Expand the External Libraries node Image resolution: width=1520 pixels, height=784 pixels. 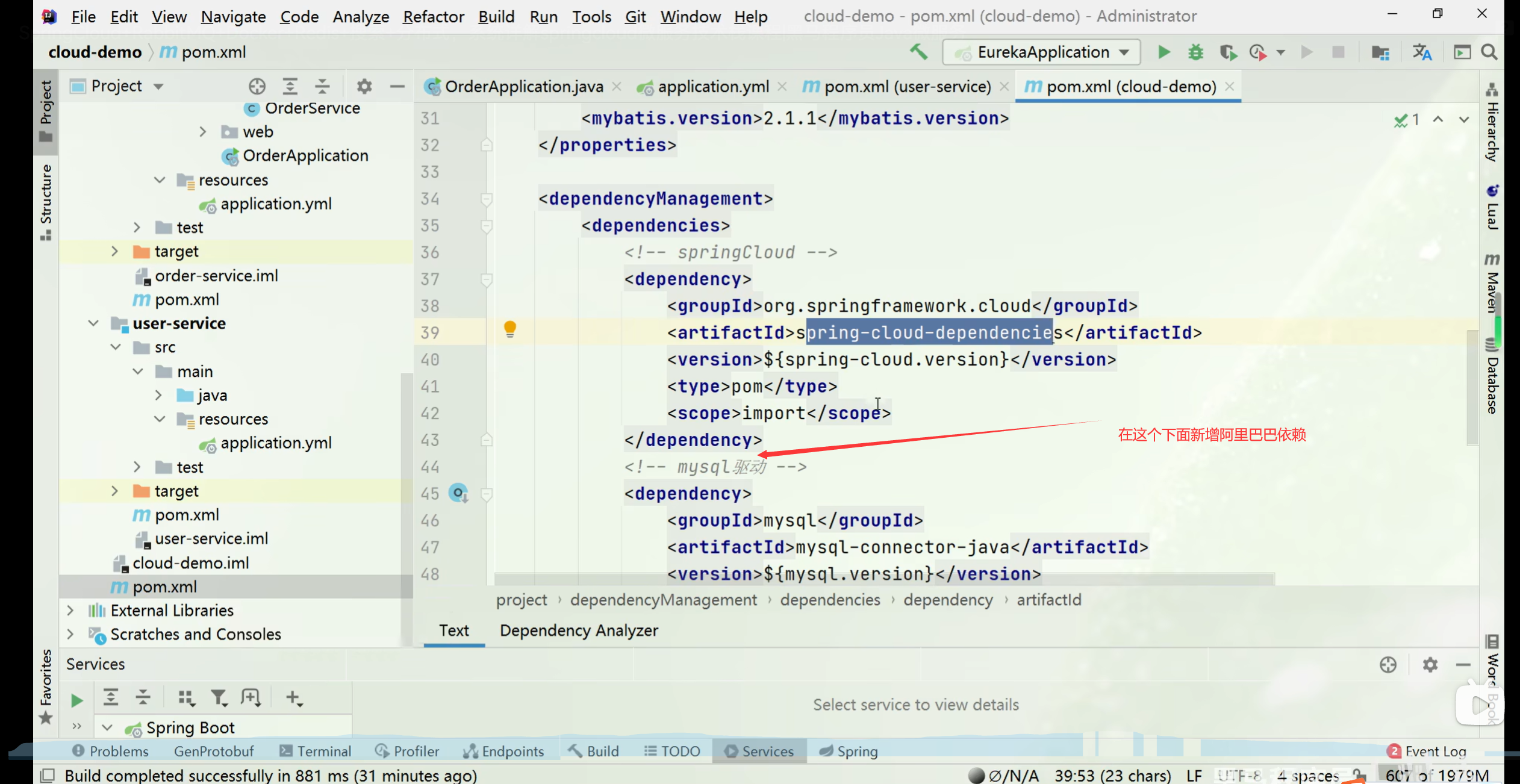pyautogui.click(x=70, y=611)
